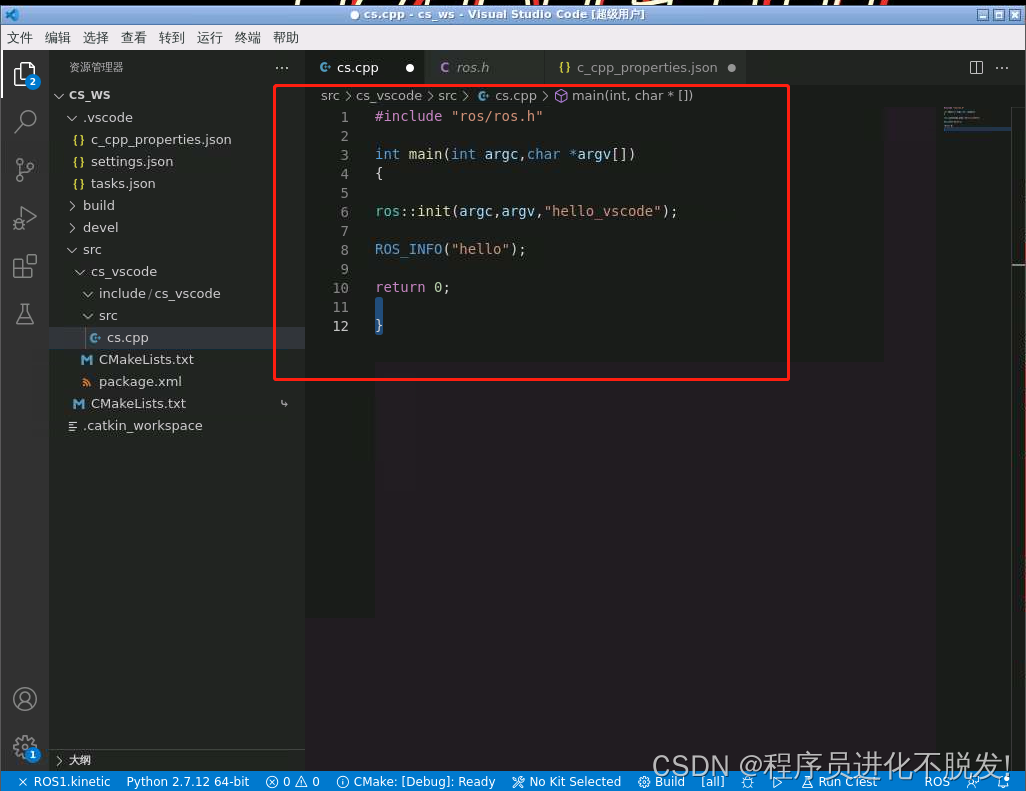Switch to the c_cpp_properties.json editor tab
The width and height of the screenshot is (1026, 791).
[x=646, y=67]
